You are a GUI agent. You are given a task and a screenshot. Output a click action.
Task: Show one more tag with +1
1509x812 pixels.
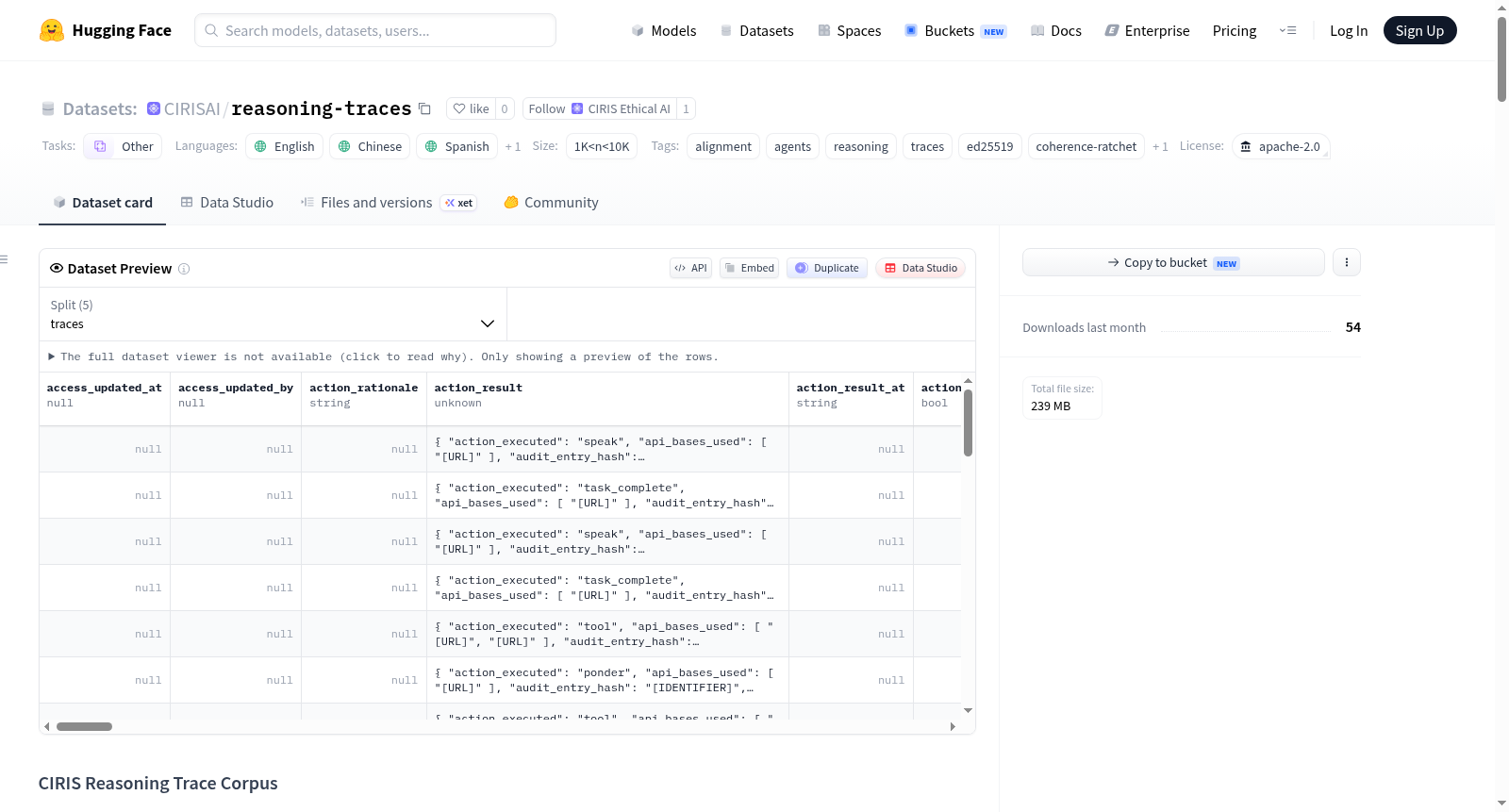click(1160, 146)
